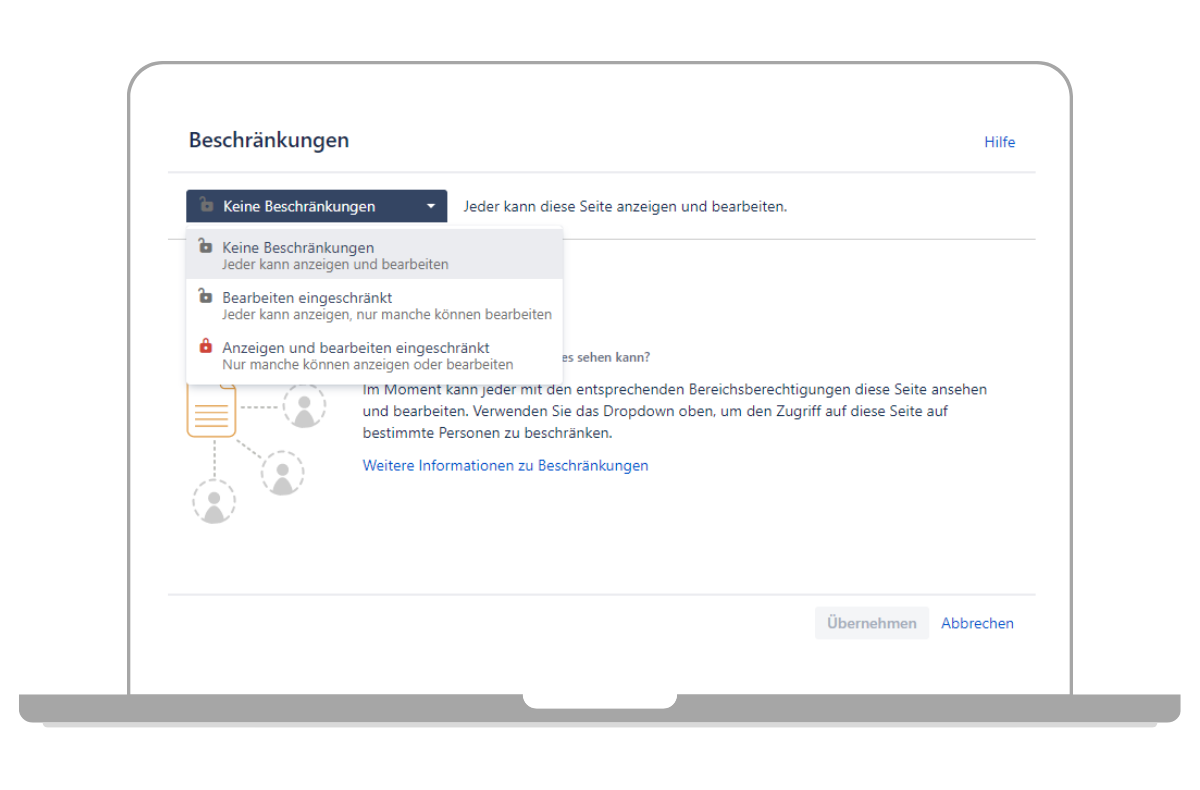Viewport: 1200px width, 790px height.
Task: Click the dropdown caret arrow on the restrictions button
Action: [x=431, y=207]
